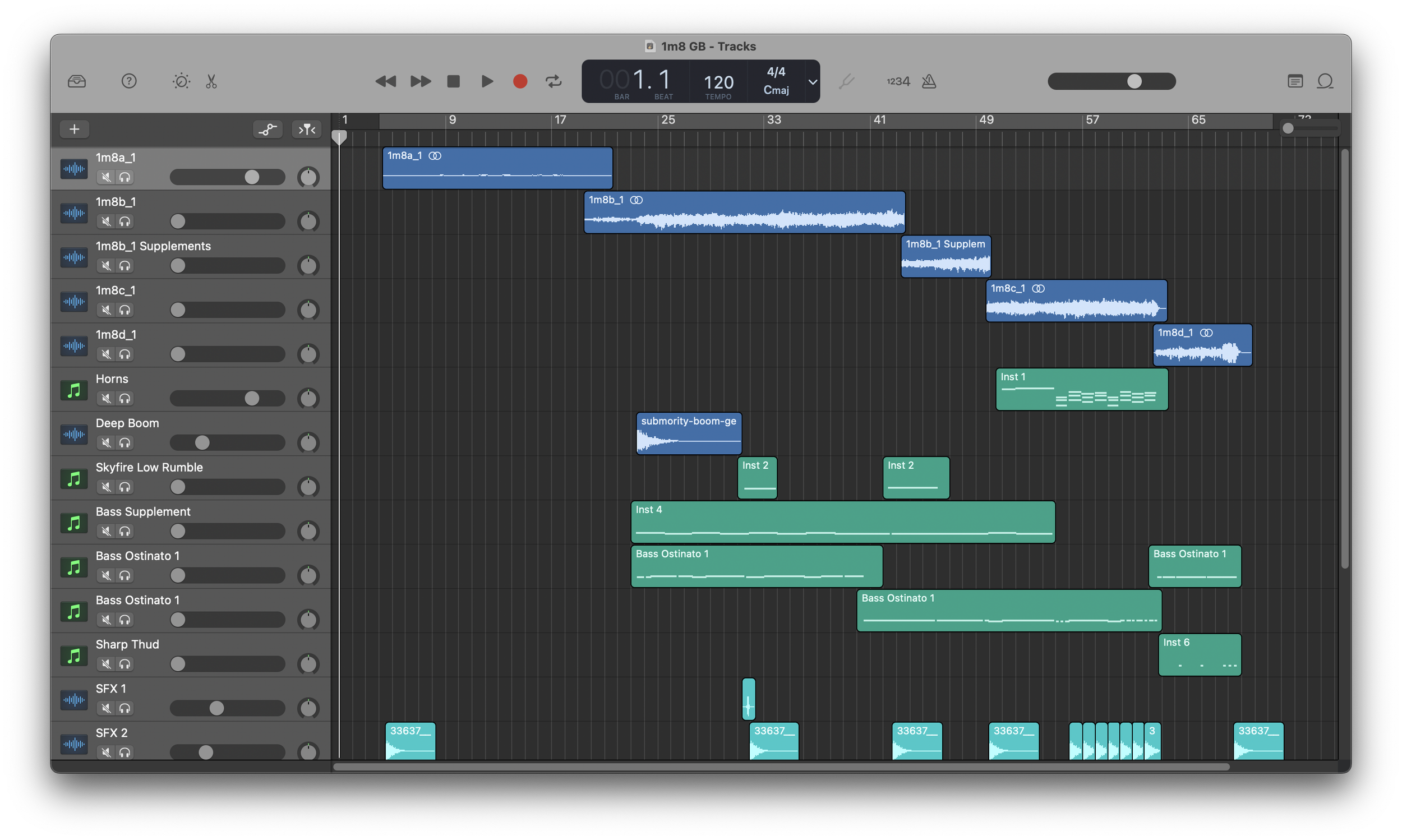Mute the 1m8b_1 Supplements track
This screenshot has width=1402, height=840.
click(106, 265)
